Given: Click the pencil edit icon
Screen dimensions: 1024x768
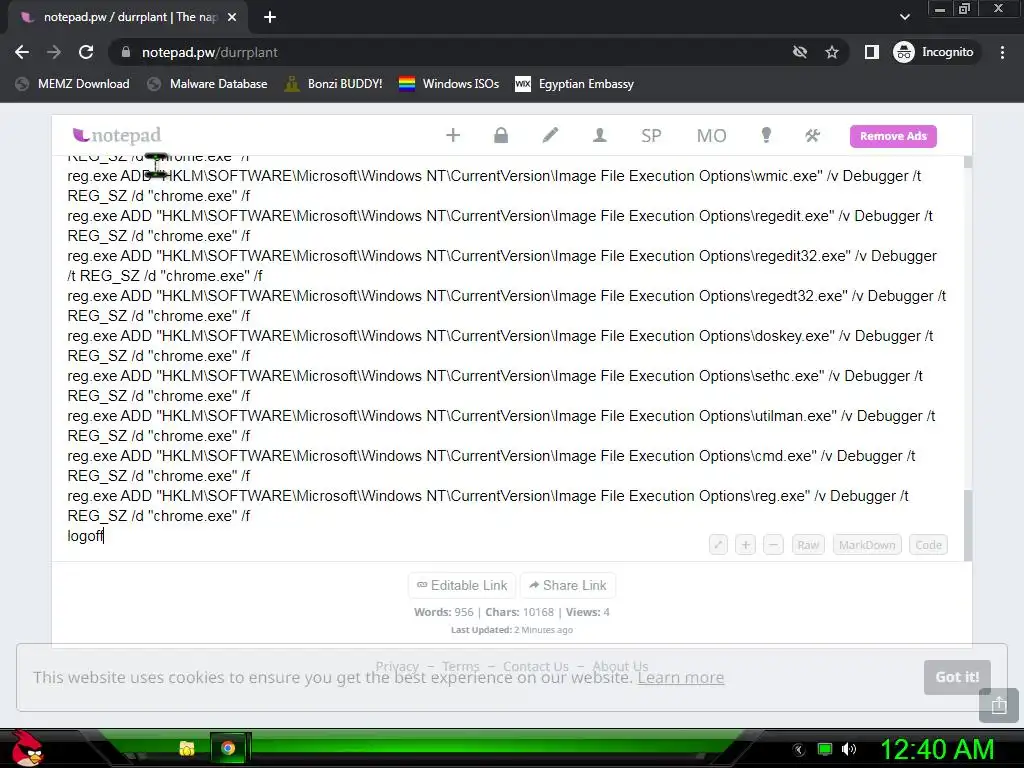Looking at the screenshot, I should coord(551,135).
